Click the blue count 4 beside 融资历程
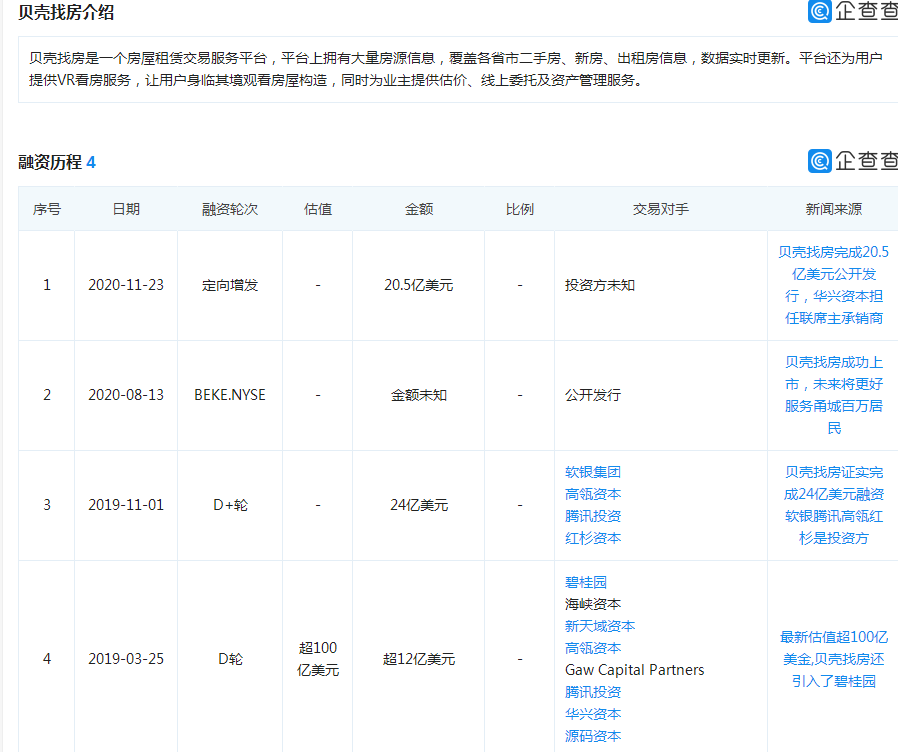 [x=91, y=163]
